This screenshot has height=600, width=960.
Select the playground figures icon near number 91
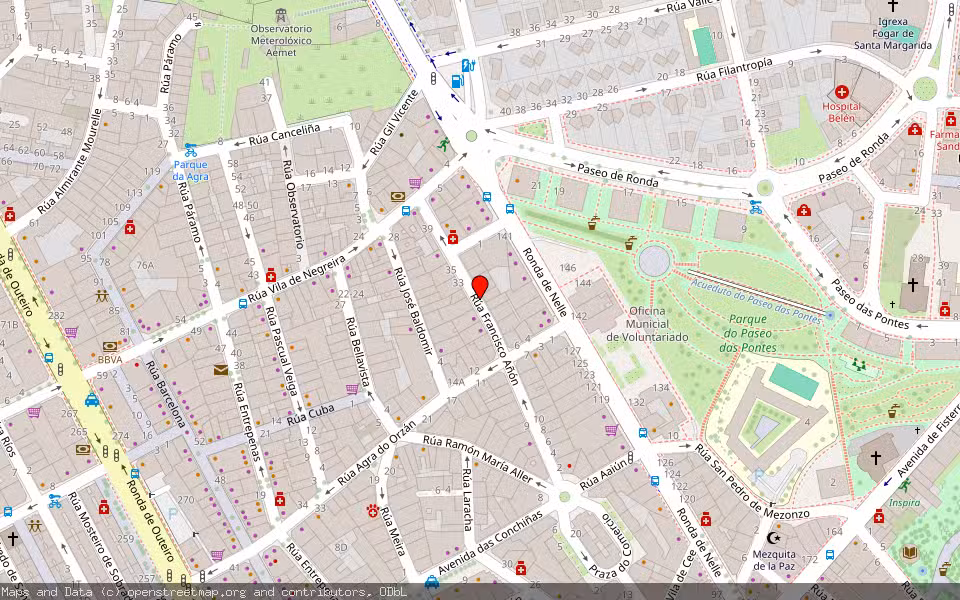[x=102, y=296]
